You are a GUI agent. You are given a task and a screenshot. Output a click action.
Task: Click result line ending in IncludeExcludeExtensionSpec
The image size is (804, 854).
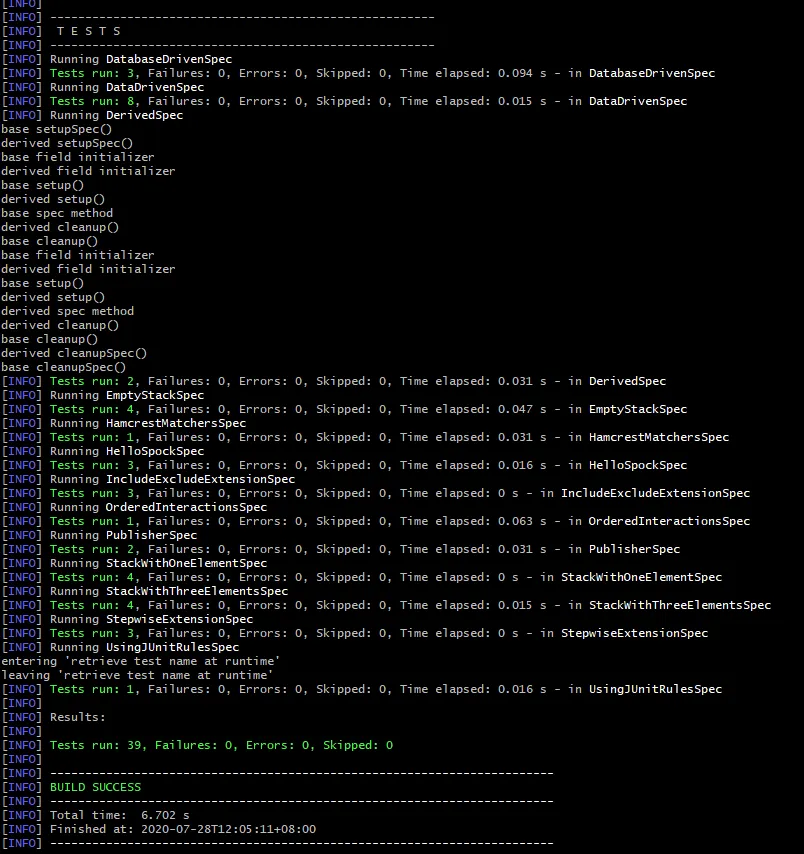coord(376,493)
